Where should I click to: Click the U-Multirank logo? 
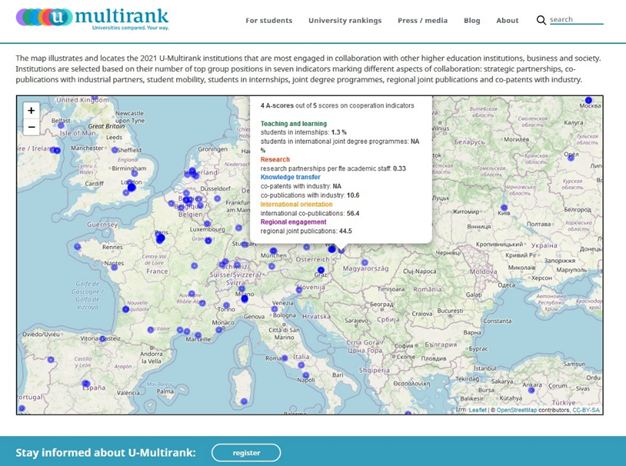[x=92, y=18]
